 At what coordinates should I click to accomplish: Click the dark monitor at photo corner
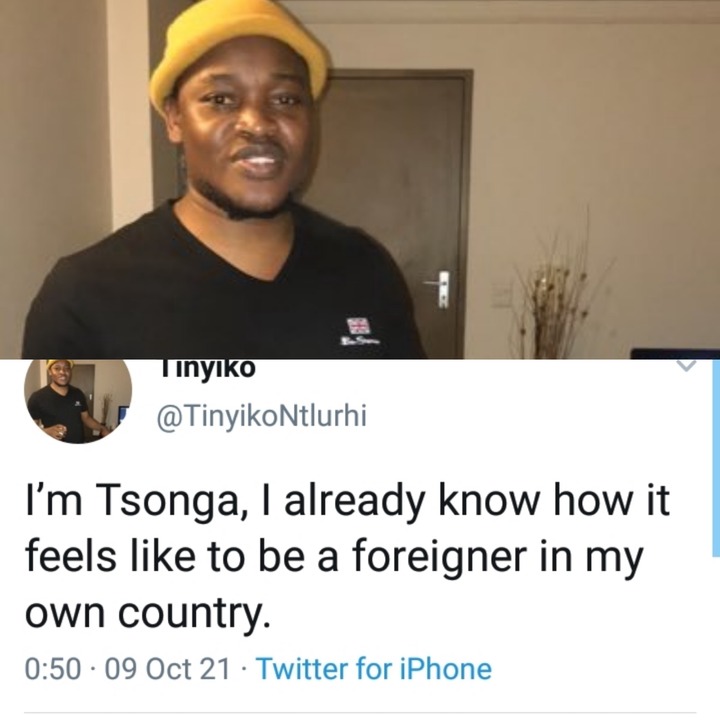point(675,354)
